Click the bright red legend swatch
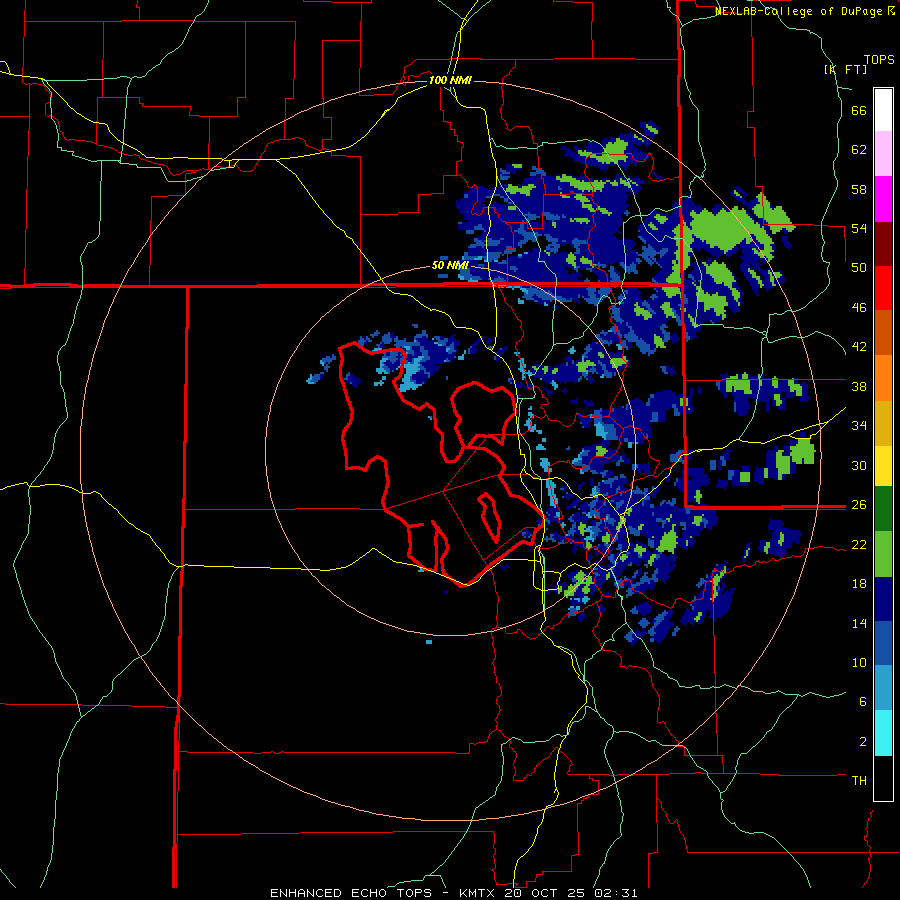This screenshot has height=900, width=900. [x=883, y=288]
